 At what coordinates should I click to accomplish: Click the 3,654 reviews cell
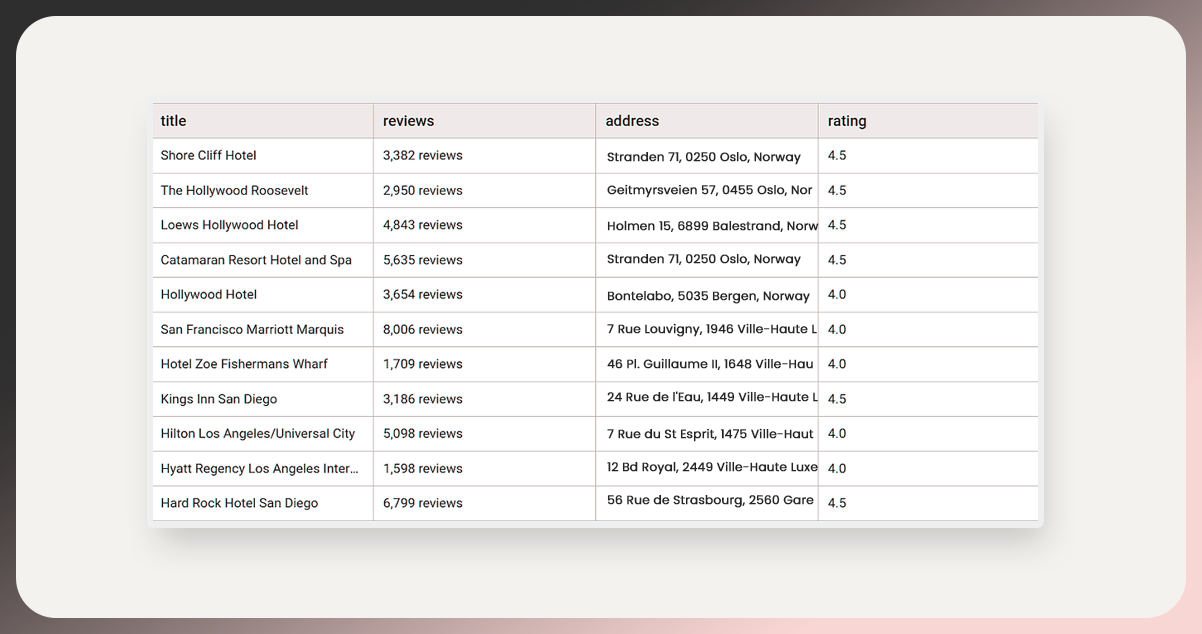point(422,295)
